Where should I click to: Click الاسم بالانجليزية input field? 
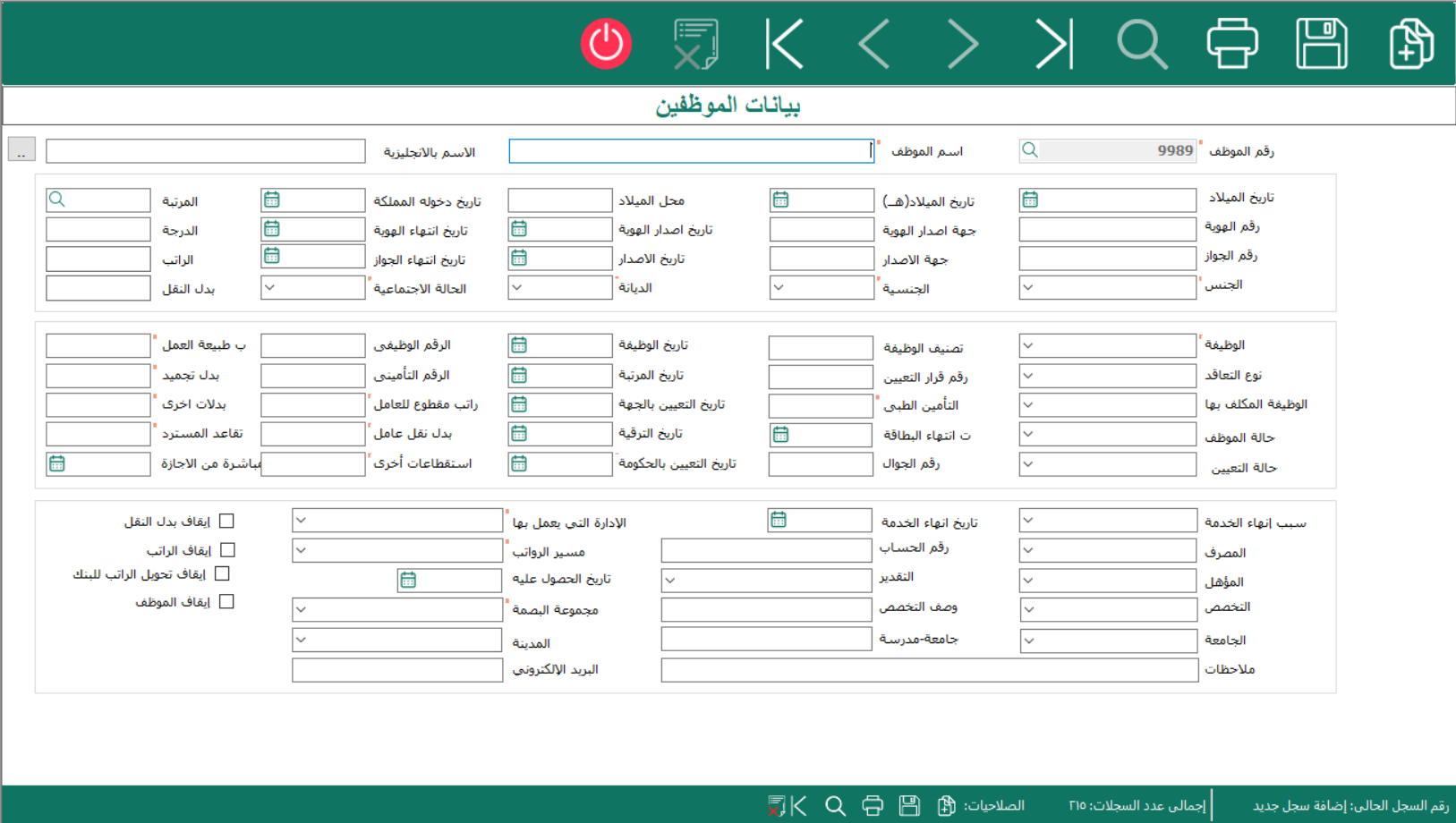click(x=206, y=151)
